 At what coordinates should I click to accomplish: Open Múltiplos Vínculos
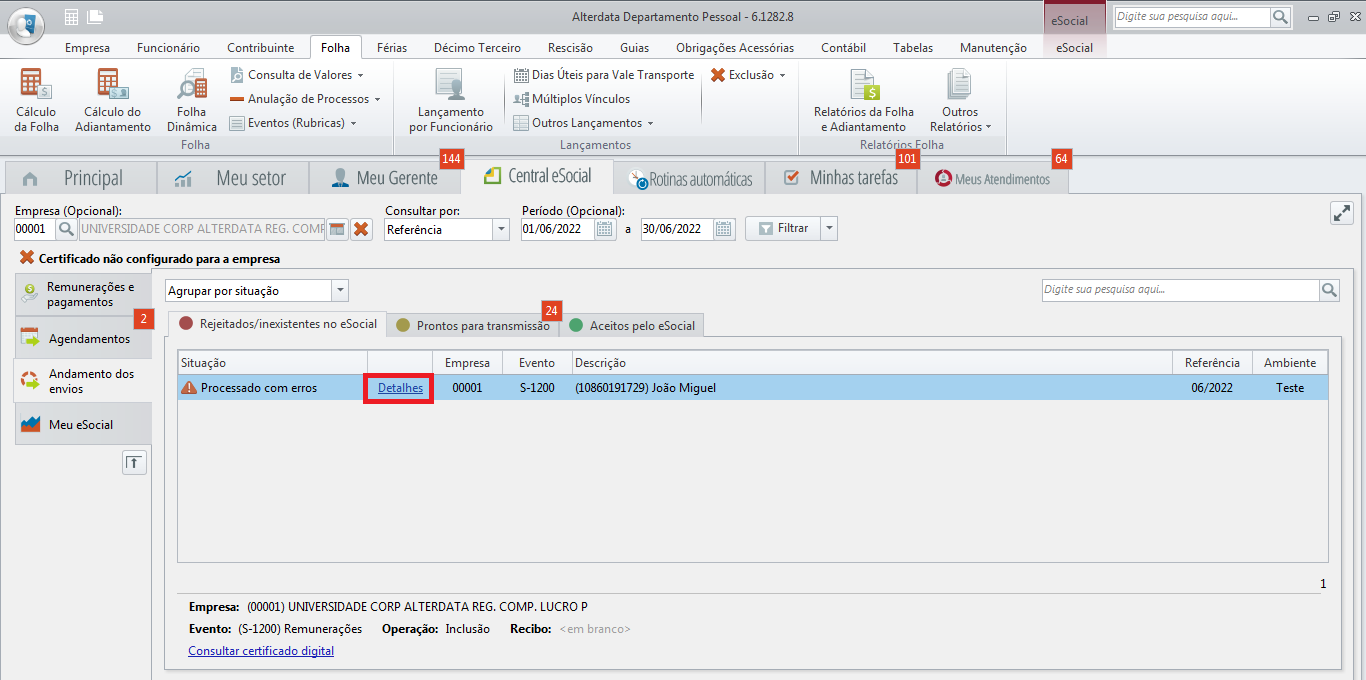click(x=572, y=99)
